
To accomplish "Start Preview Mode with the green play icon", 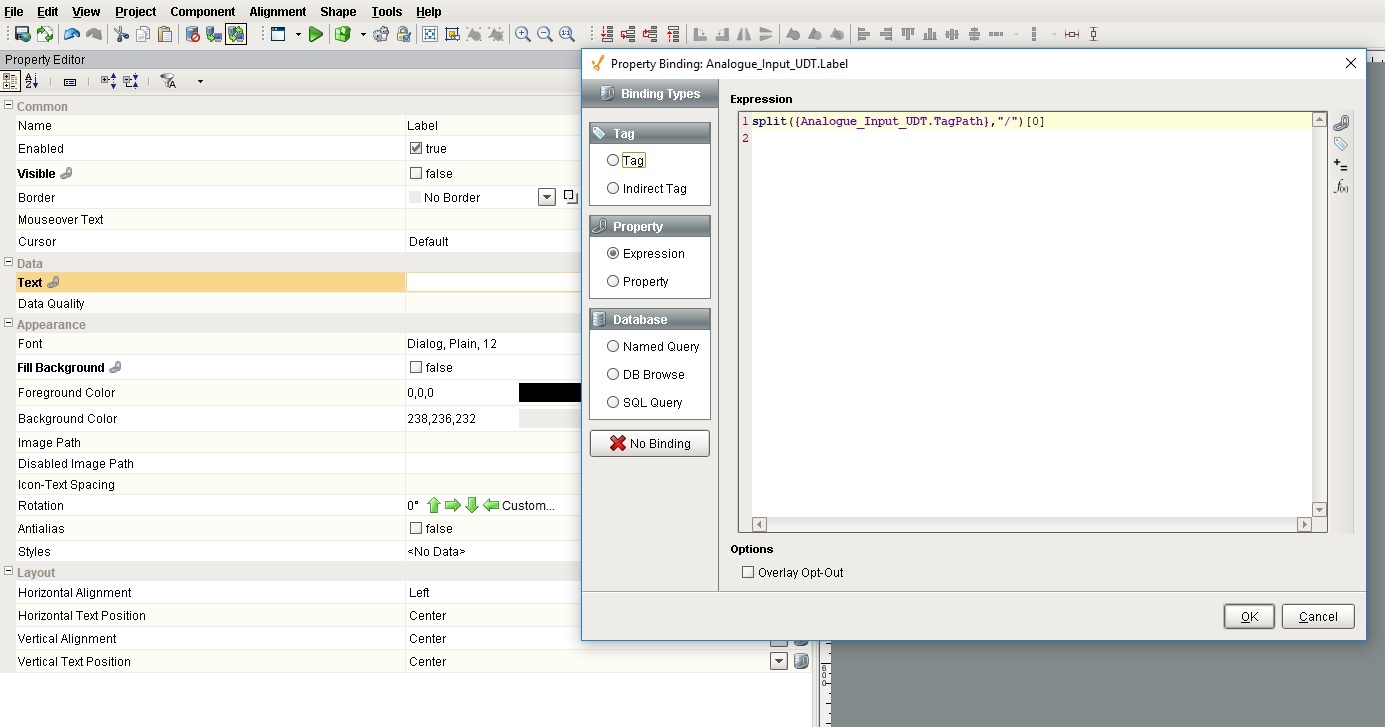I will click(x=316, y=34).
